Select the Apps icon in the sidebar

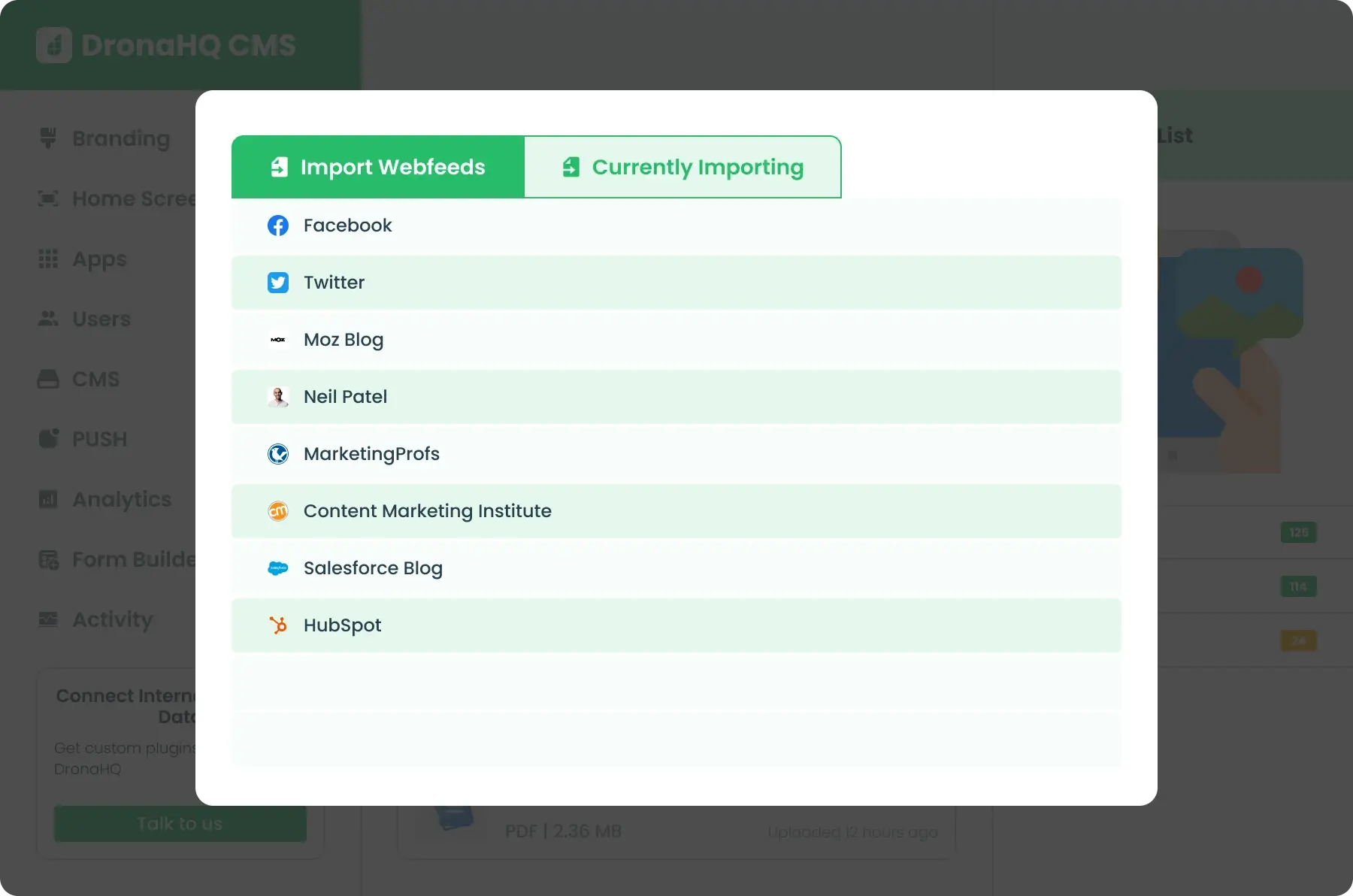[48, 259]
